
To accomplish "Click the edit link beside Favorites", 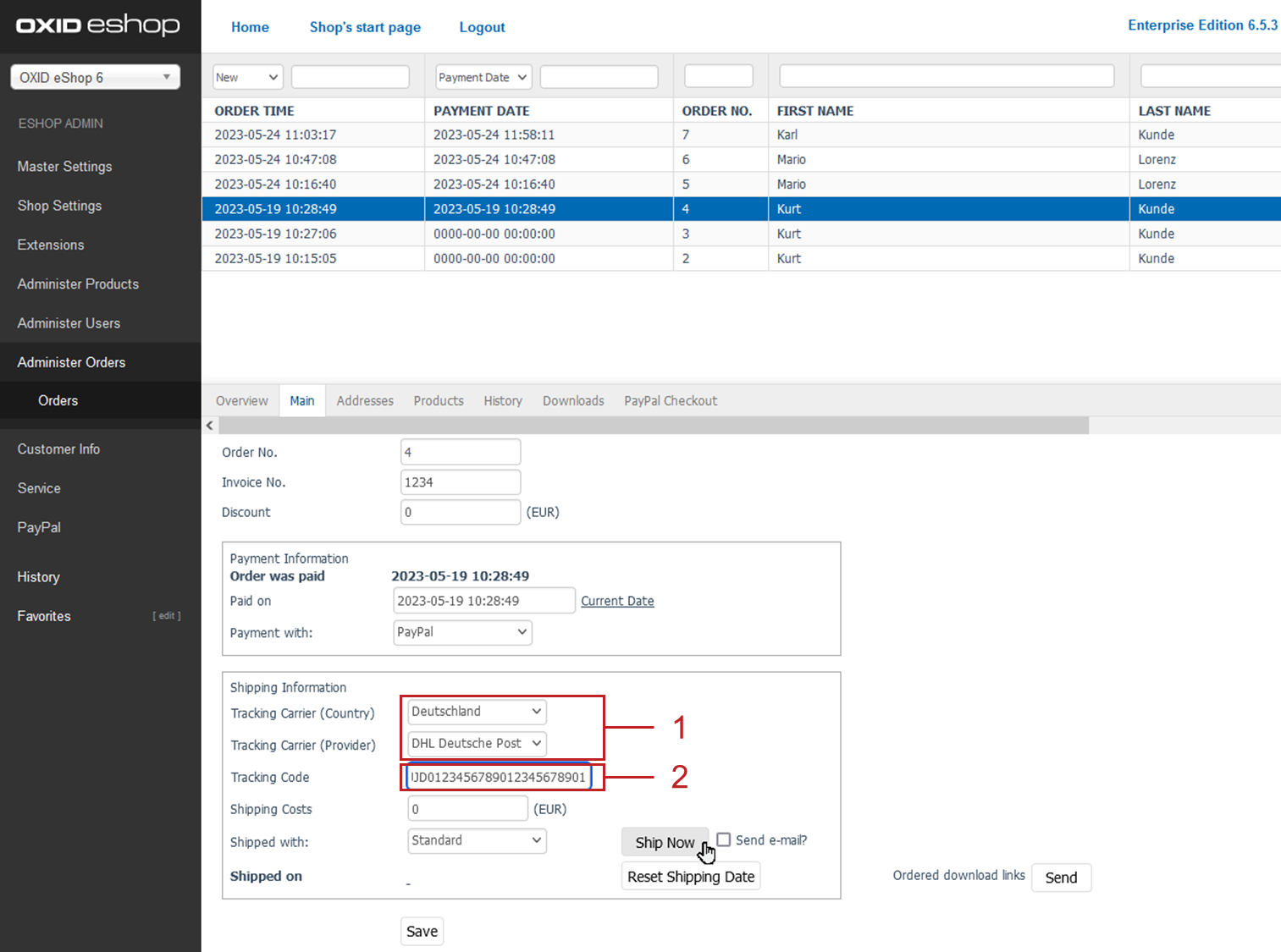I will coord(167,616).
